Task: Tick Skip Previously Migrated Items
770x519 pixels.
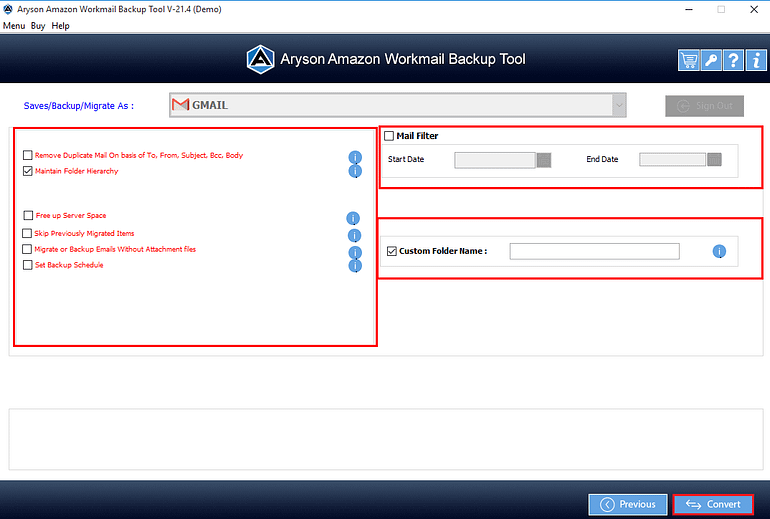Action: [x=28, y=234]
